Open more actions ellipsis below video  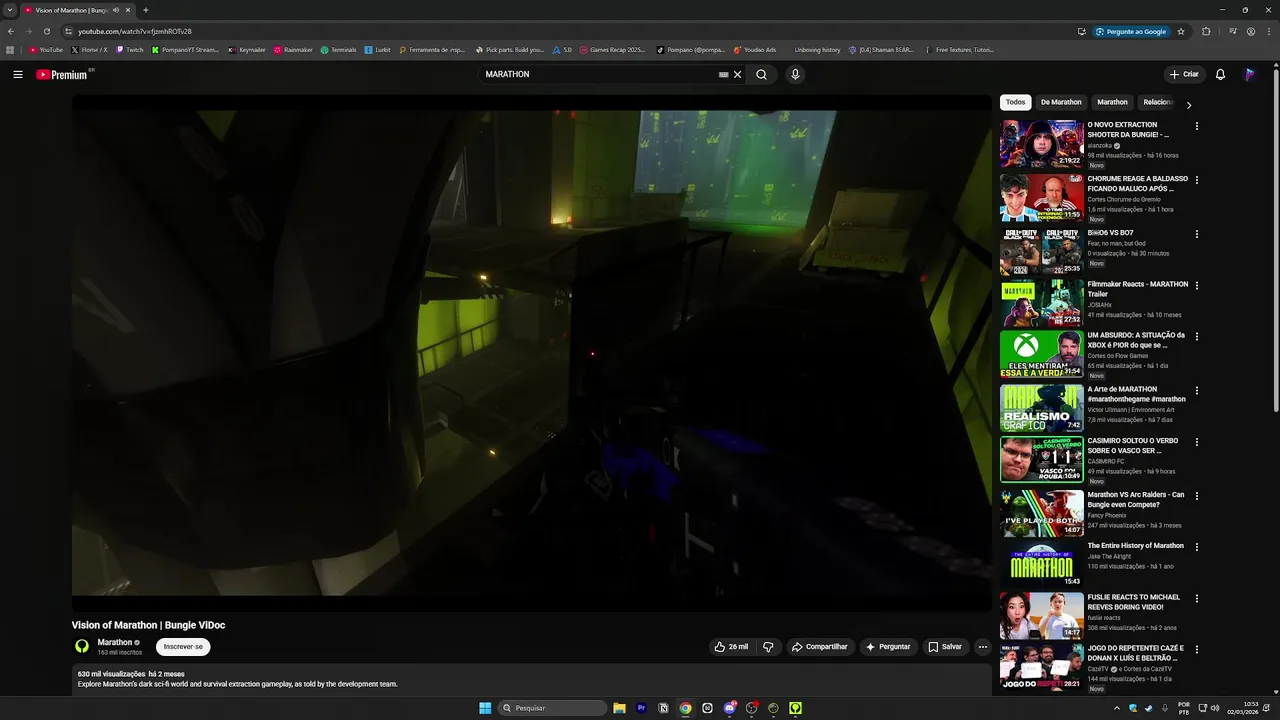coord(982,647)
